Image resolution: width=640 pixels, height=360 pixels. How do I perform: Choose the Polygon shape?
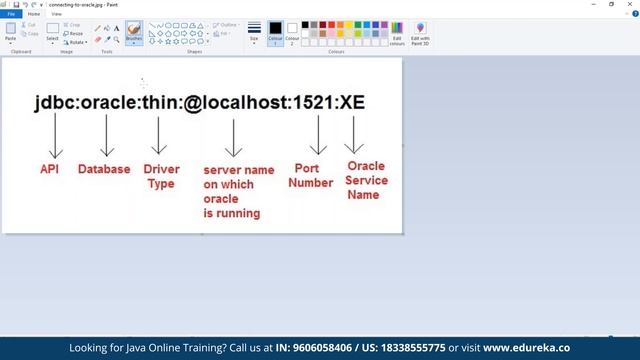pos(192,26)
